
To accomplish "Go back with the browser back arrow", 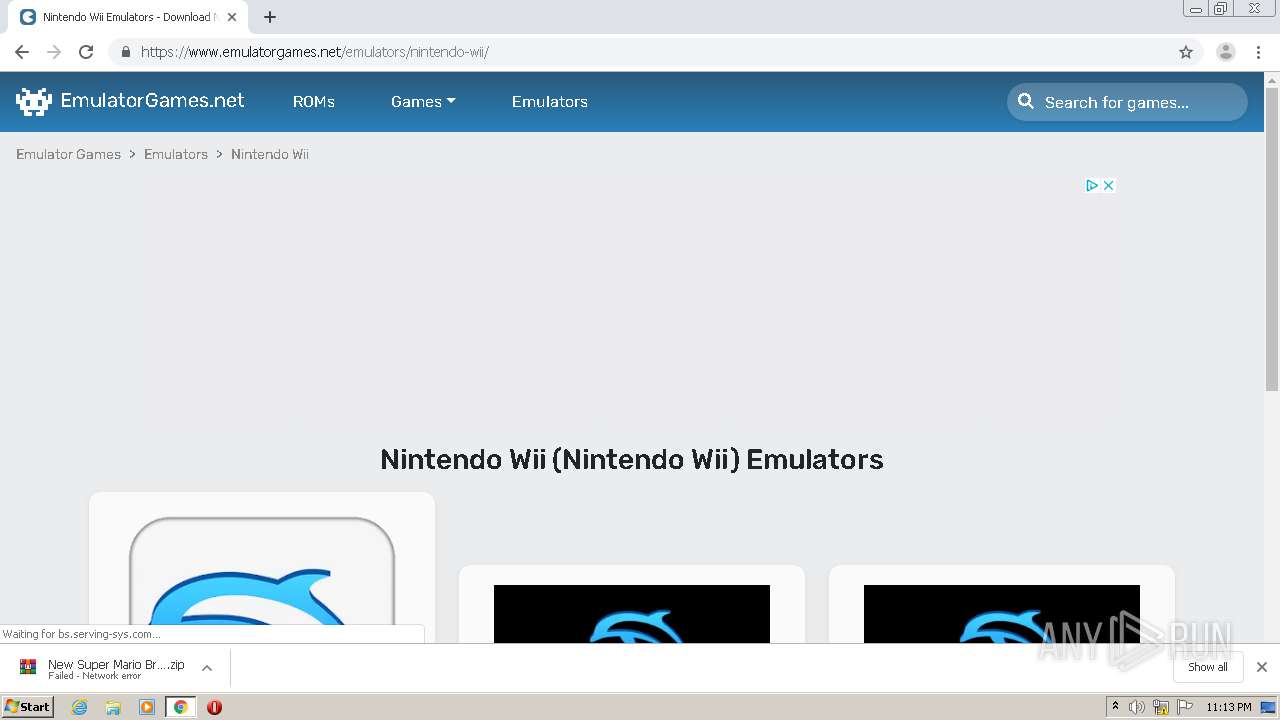I will pyautogui.click(x=22, y=52).
